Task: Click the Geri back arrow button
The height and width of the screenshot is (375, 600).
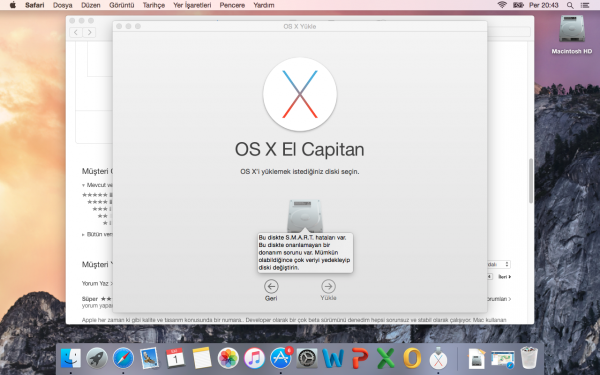Action: [x=271, y=286]
